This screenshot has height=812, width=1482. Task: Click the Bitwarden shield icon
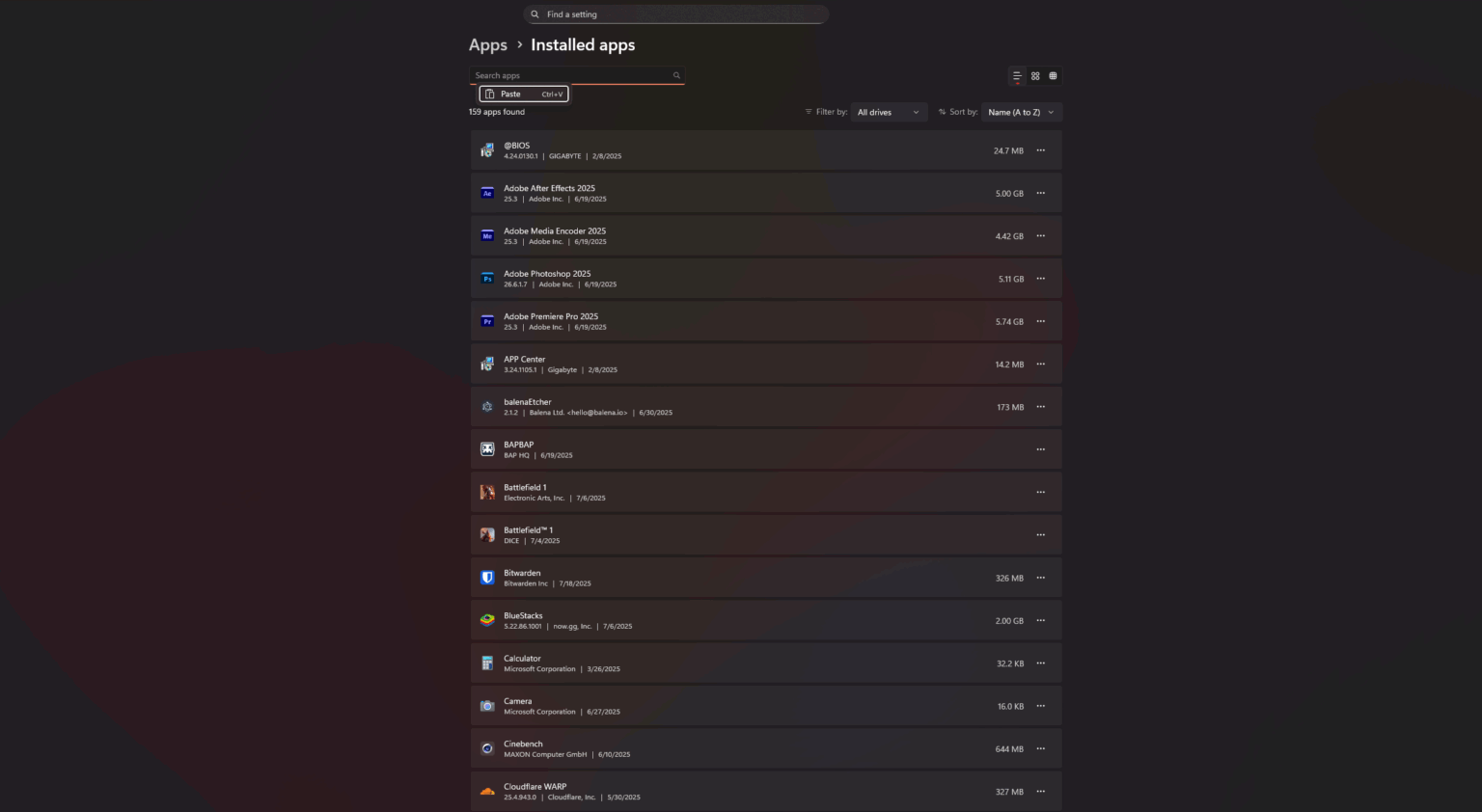point(487,578)
